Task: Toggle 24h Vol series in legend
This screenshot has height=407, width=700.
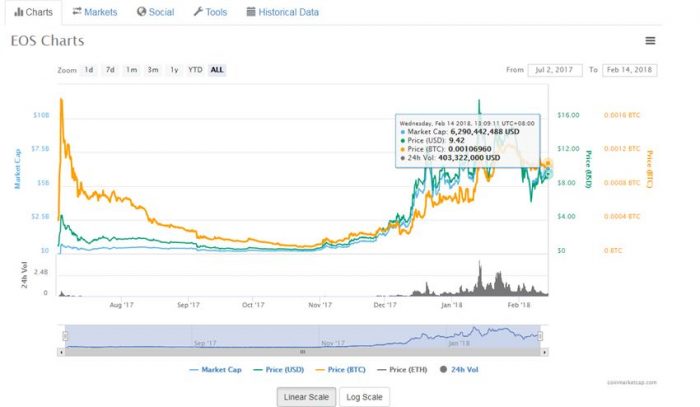Action: (x=459, y=370)
